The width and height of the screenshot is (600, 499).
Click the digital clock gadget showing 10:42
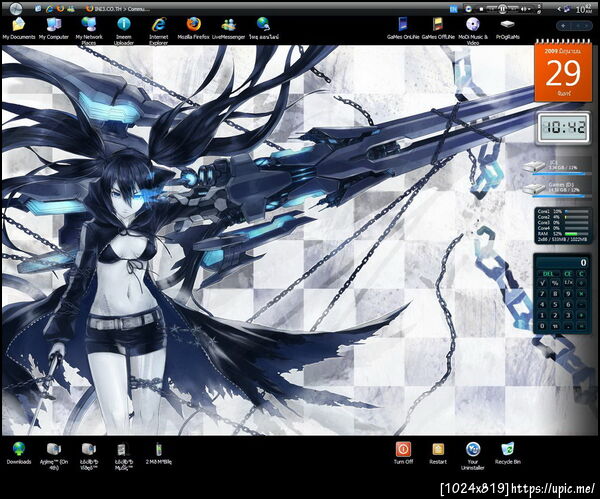562,128
